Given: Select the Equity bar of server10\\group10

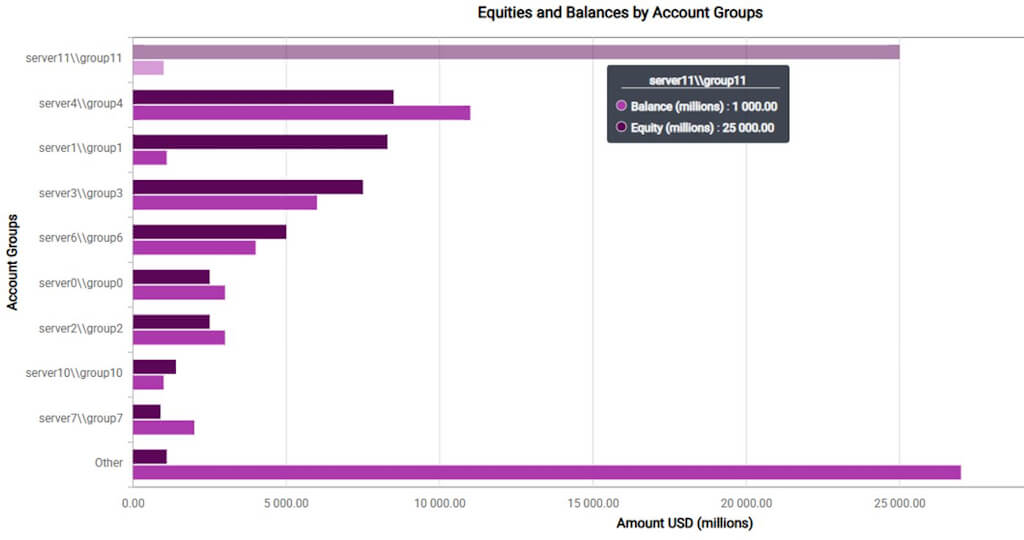Looking at the screenshot, I should coord(154,367).
